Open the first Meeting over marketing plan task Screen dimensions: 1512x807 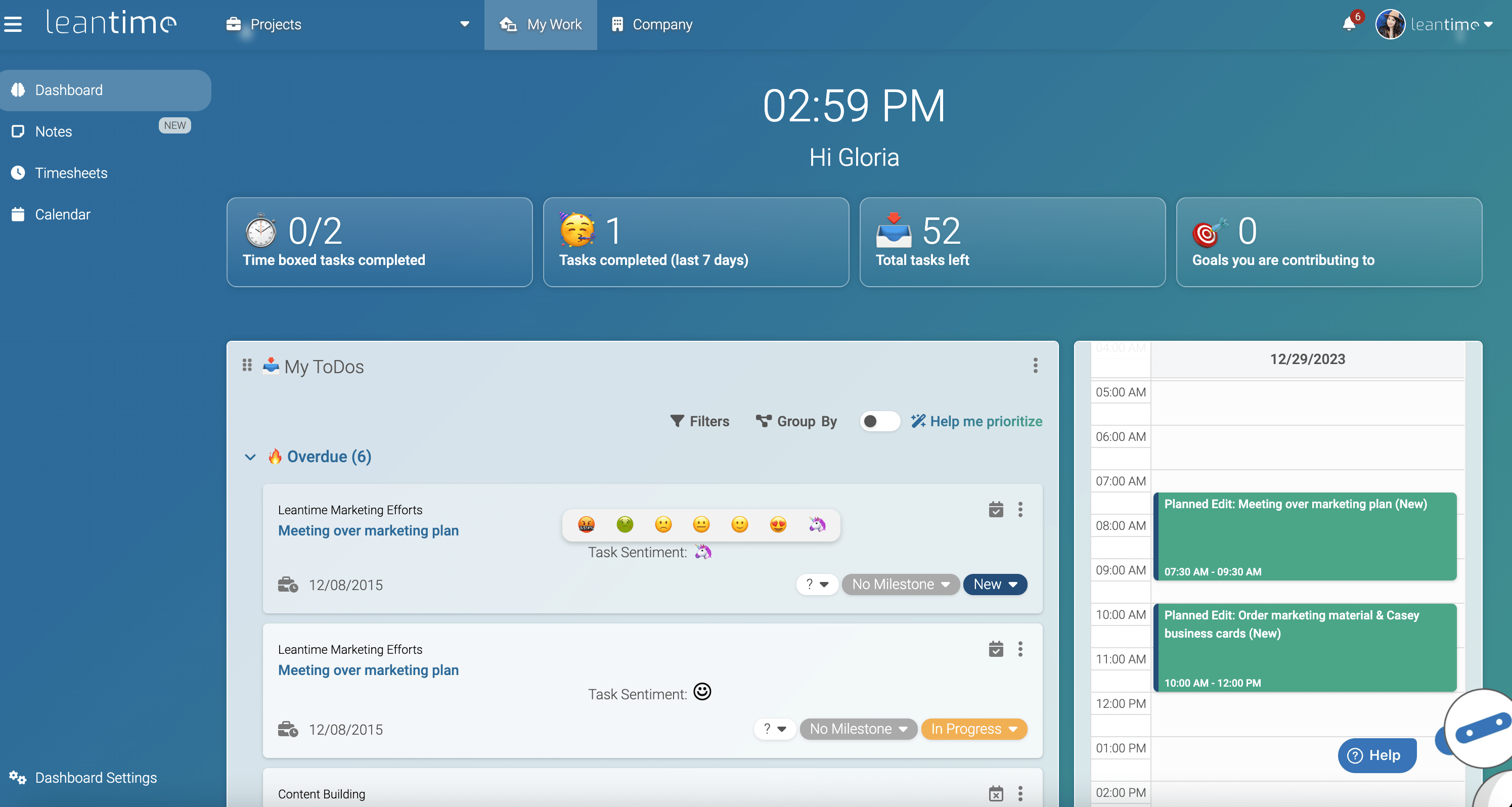click(369, 530)
